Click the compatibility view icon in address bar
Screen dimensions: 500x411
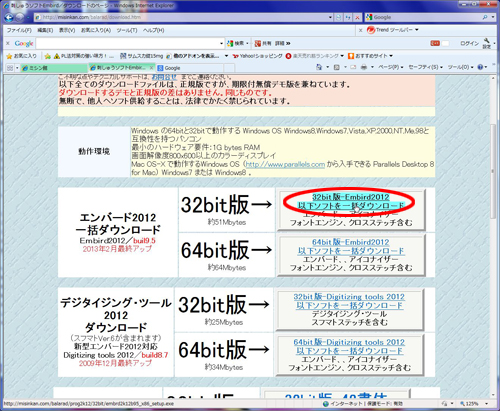pos(339,17)
